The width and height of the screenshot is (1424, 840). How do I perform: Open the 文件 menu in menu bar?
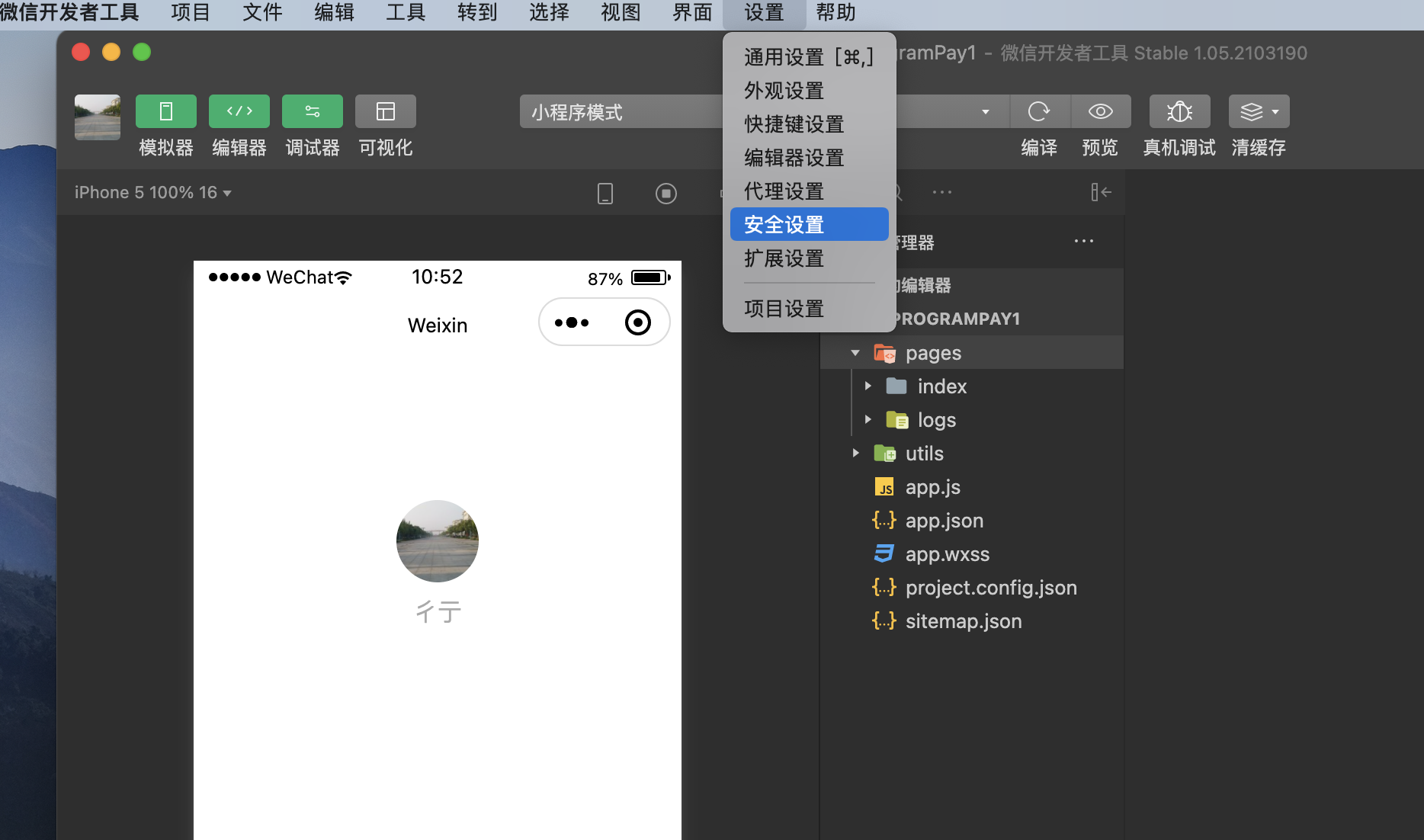[262, 13]
